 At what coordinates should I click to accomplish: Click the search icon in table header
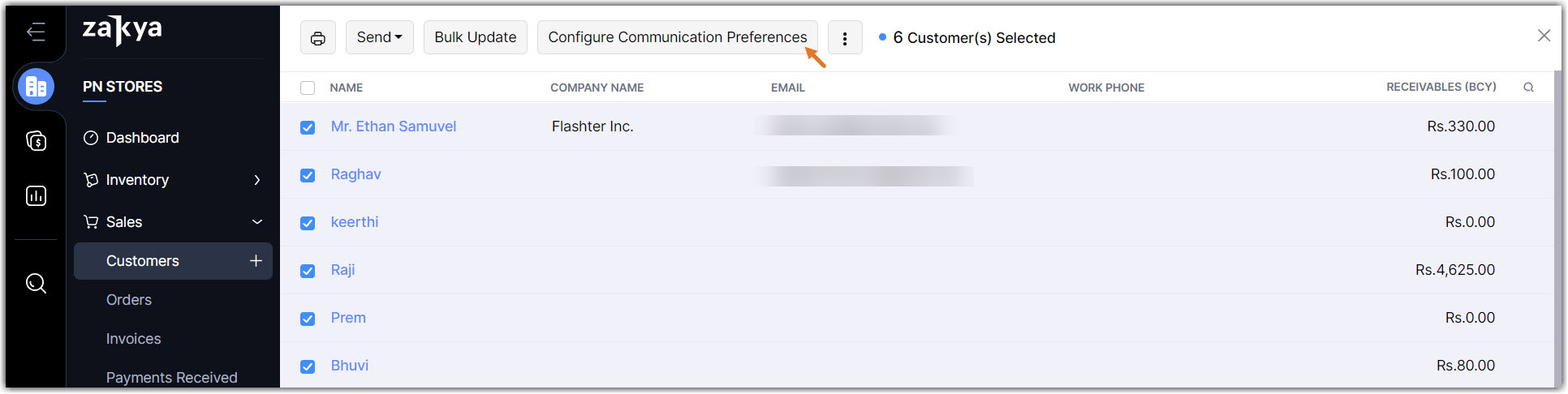click(1528, 88)
